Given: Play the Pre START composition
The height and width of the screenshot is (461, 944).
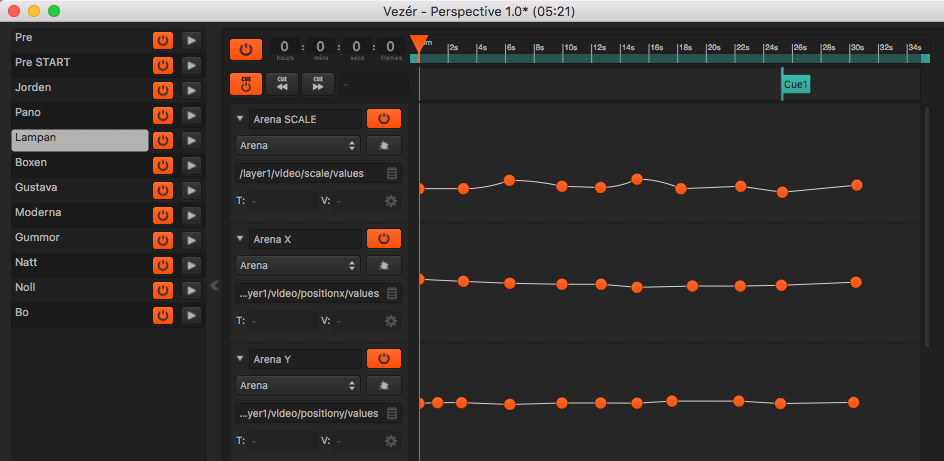Looking at the screenshot, I should point(191,65).
